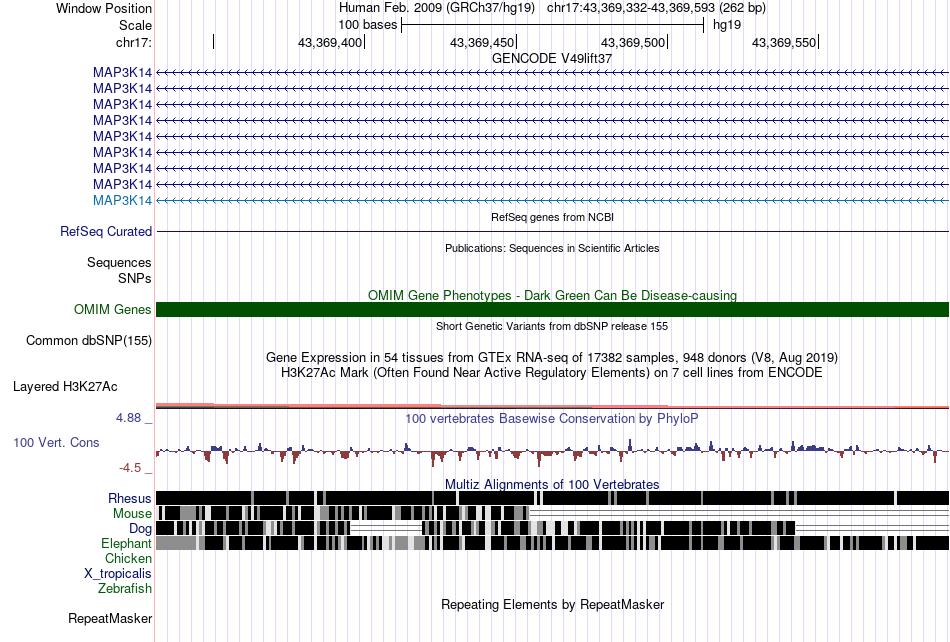Click the Dog alignment label

pos(141,529)
